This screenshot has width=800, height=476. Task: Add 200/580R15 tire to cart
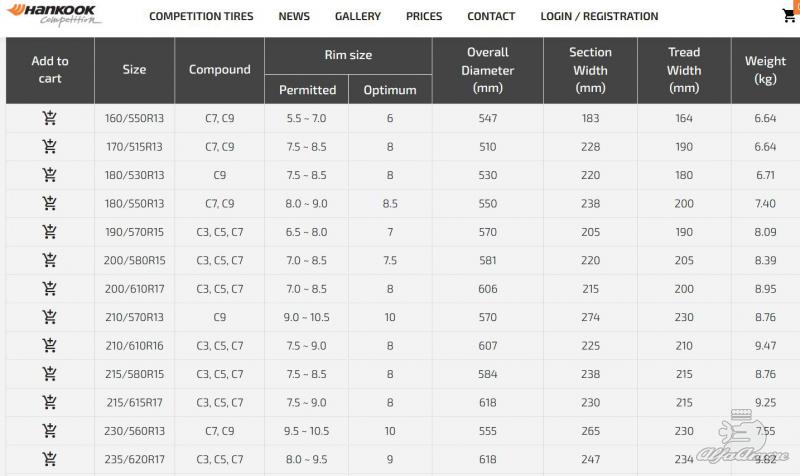[x=49, y=260]
